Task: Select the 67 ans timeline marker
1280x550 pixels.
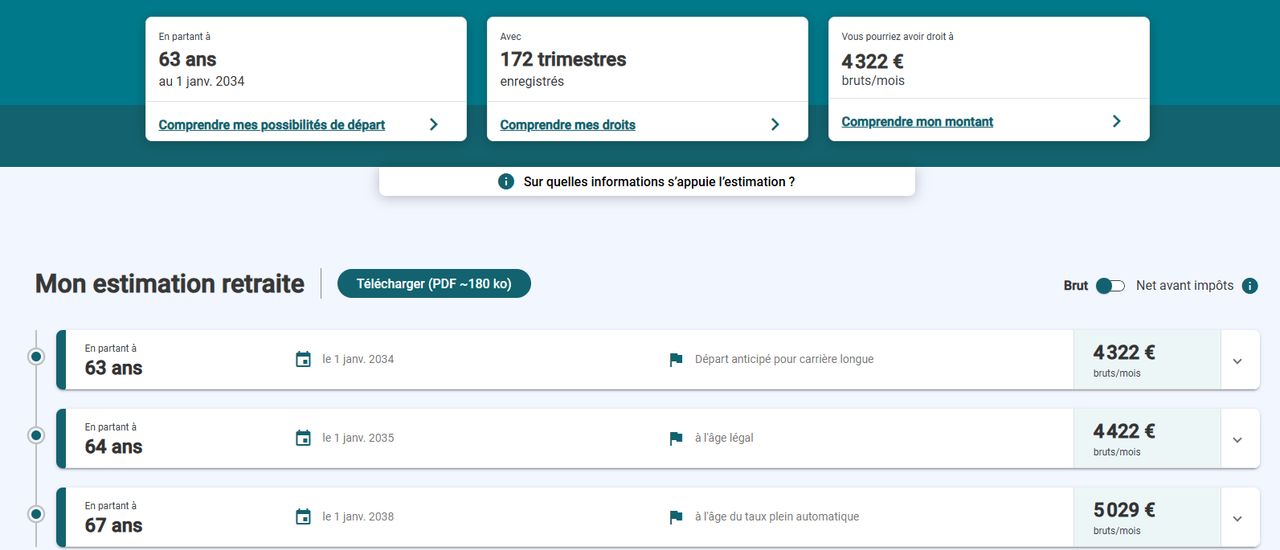Action: click(x=36, y=514)
